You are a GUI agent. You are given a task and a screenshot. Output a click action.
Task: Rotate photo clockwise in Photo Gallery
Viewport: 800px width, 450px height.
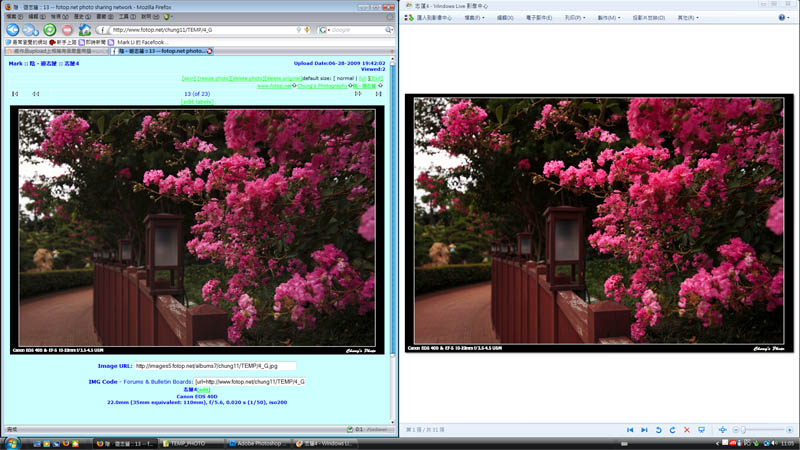672,430
